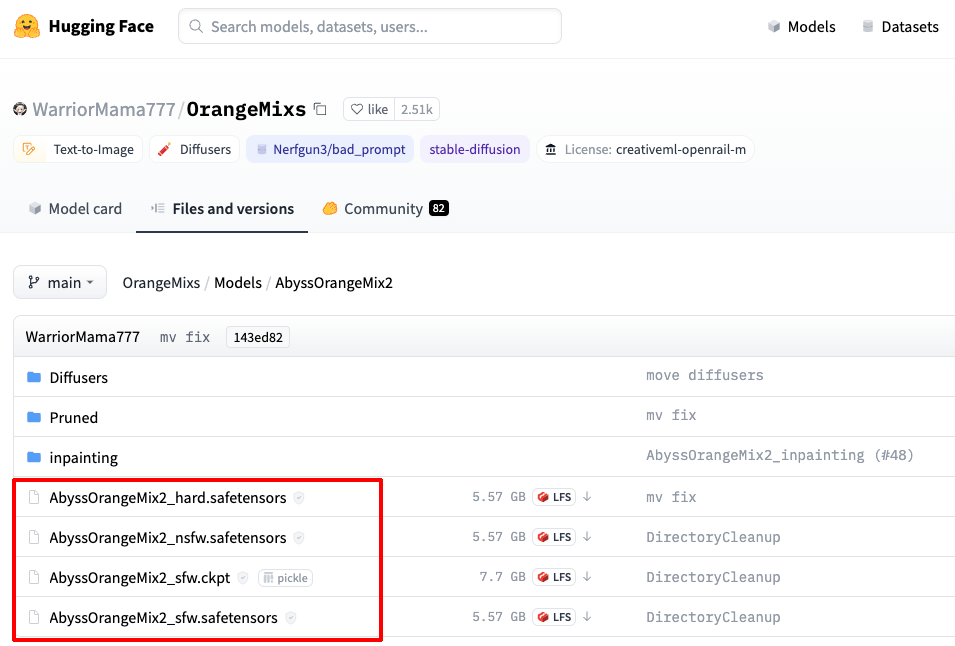The image size is (955, 646).
Task: Click security shield beside AbyssOrangeMix2_sfw.safetensors
Action: point(291,618)
